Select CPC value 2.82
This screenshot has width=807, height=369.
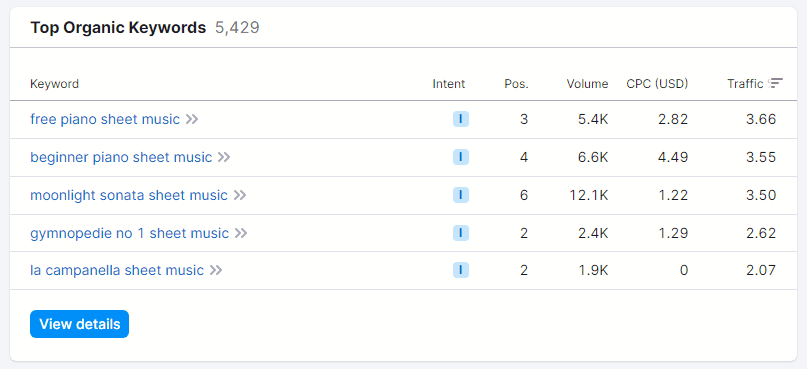pos(673,119)
